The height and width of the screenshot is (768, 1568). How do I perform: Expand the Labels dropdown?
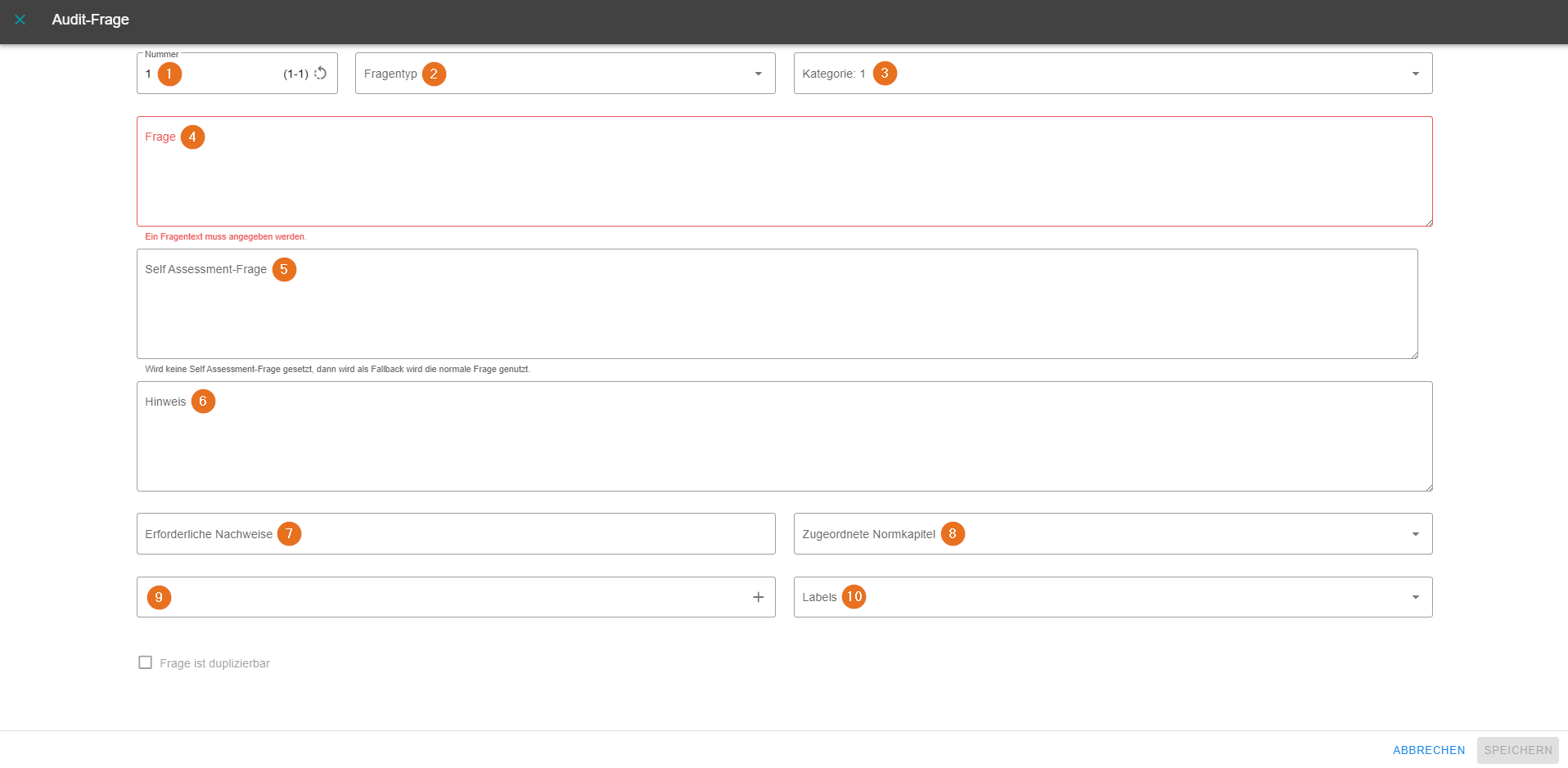1415,597
